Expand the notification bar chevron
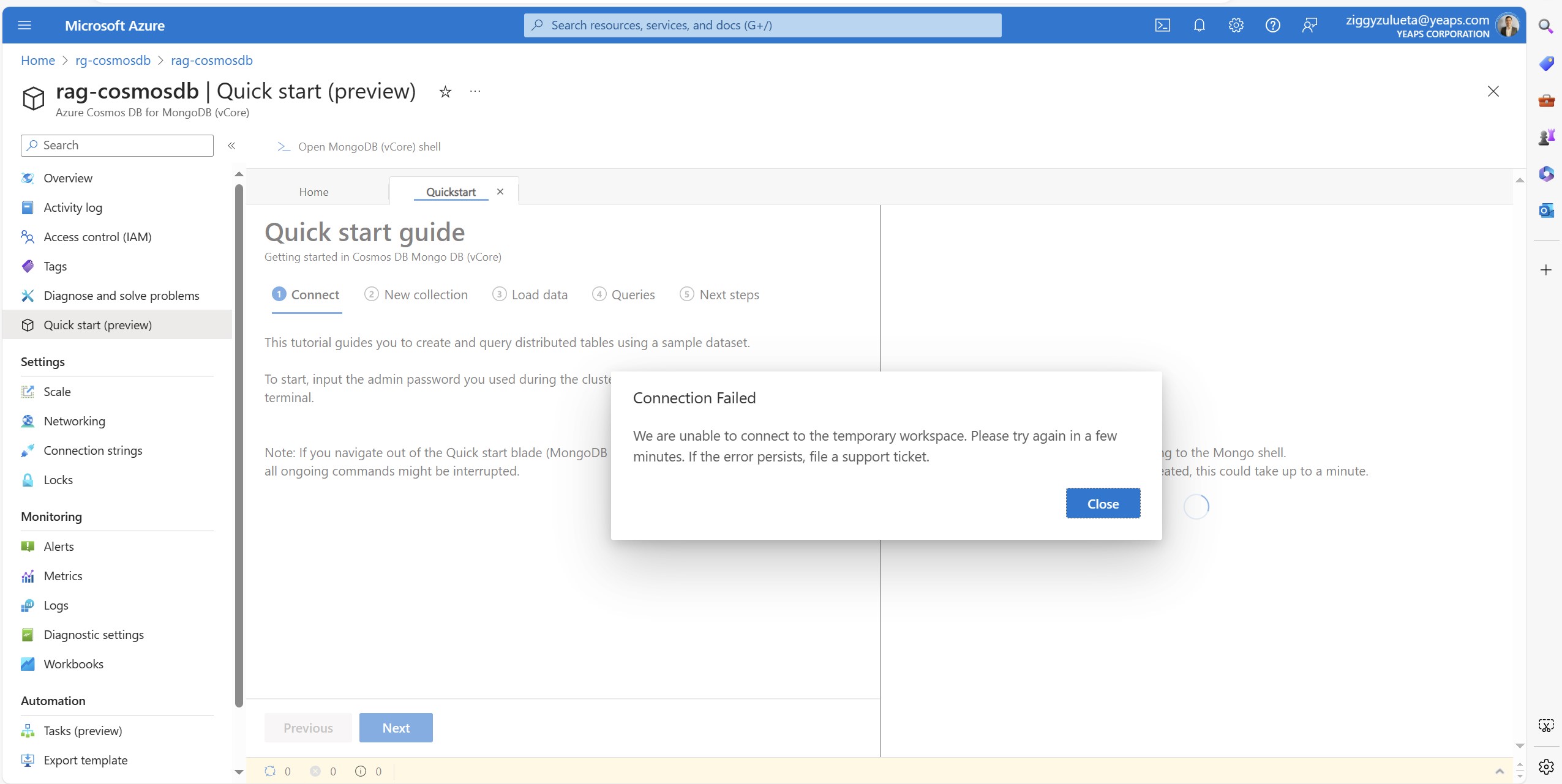This screenshot has height=784, width=1562. tap(1499, 771)
